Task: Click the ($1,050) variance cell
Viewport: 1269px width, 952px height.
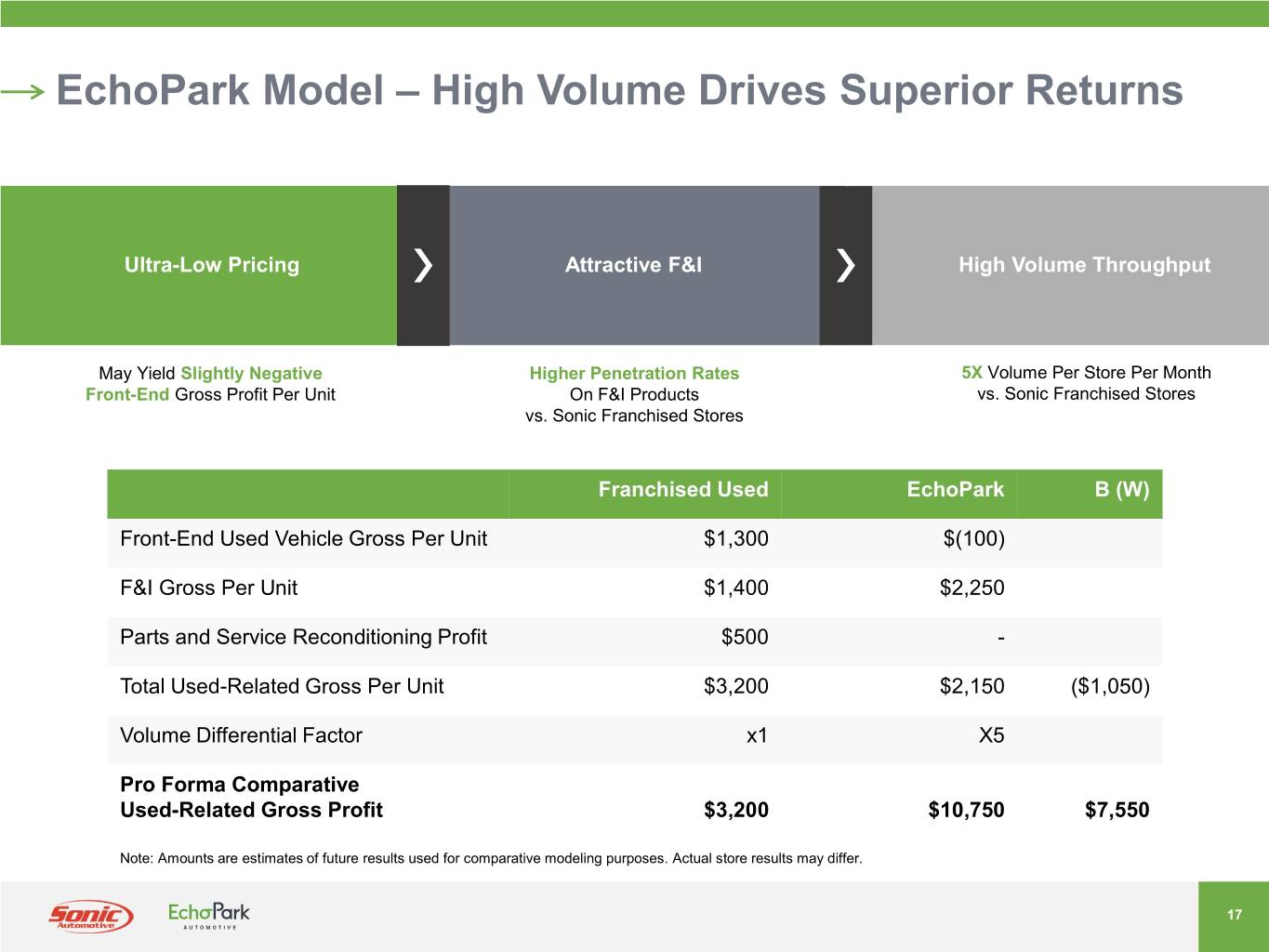Action: pyautogui.click(x=1110, y=687)
